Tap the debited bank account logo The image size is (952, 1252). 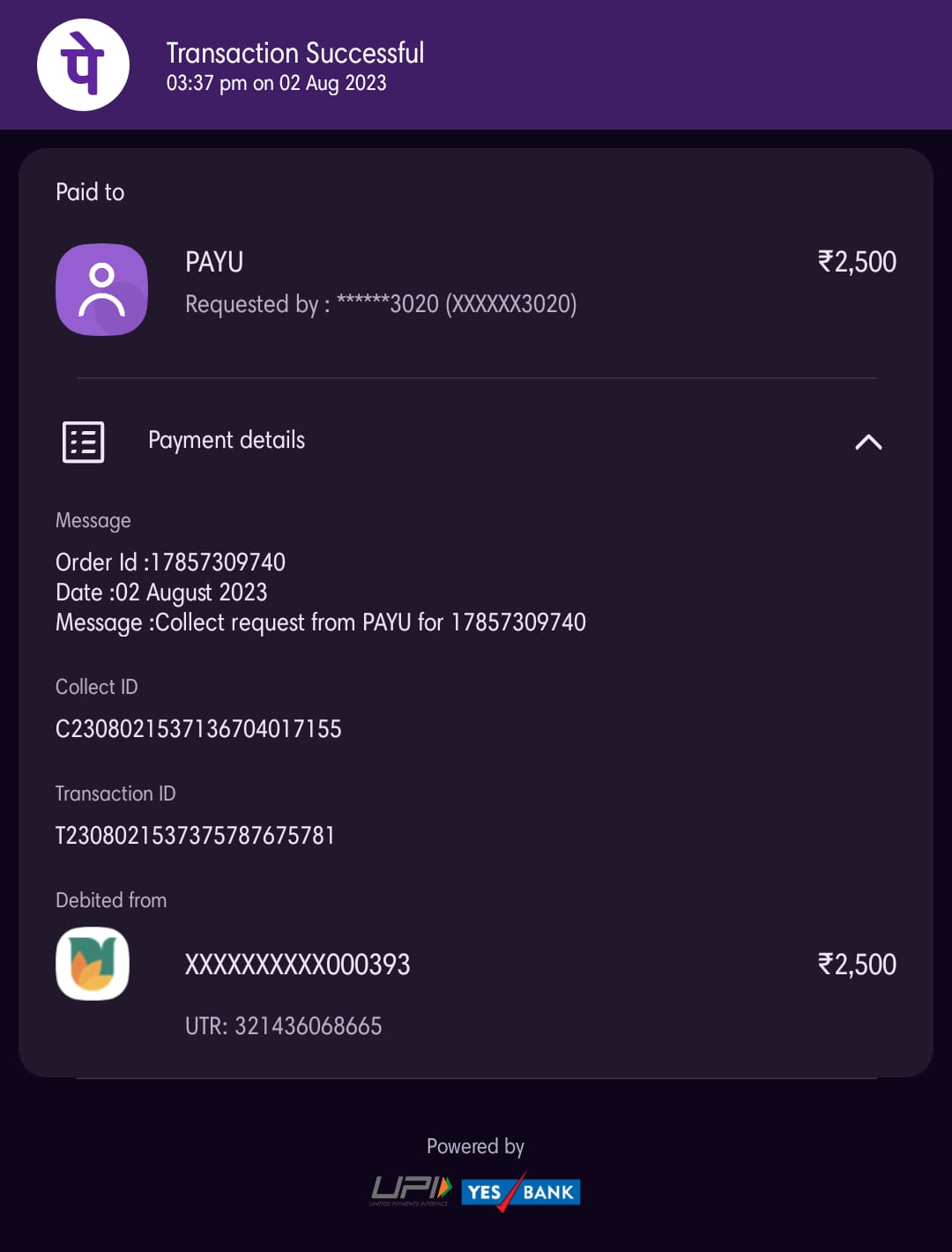(93, 964)
